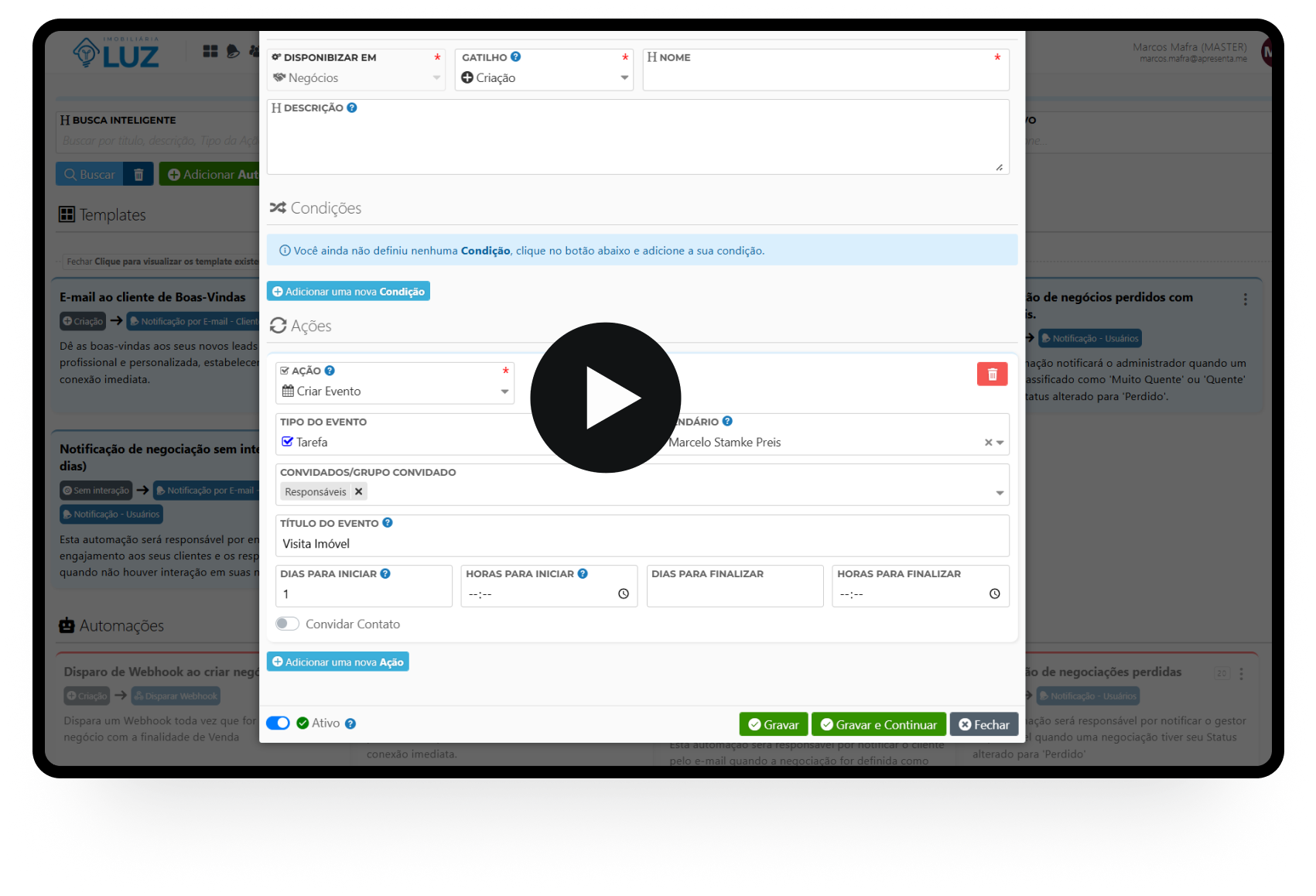Disable the Ativo toggle switch
This screenshot has width=1316, height=896.
pos(278,723)
